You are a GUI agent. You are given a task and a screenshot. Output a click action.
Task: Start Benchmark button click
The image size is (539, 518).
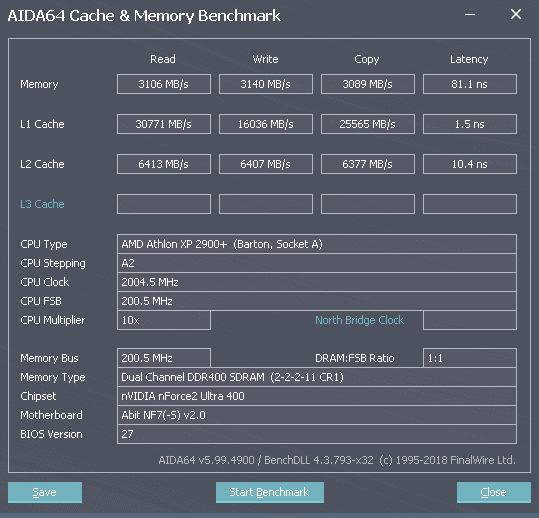coord(270,492)
